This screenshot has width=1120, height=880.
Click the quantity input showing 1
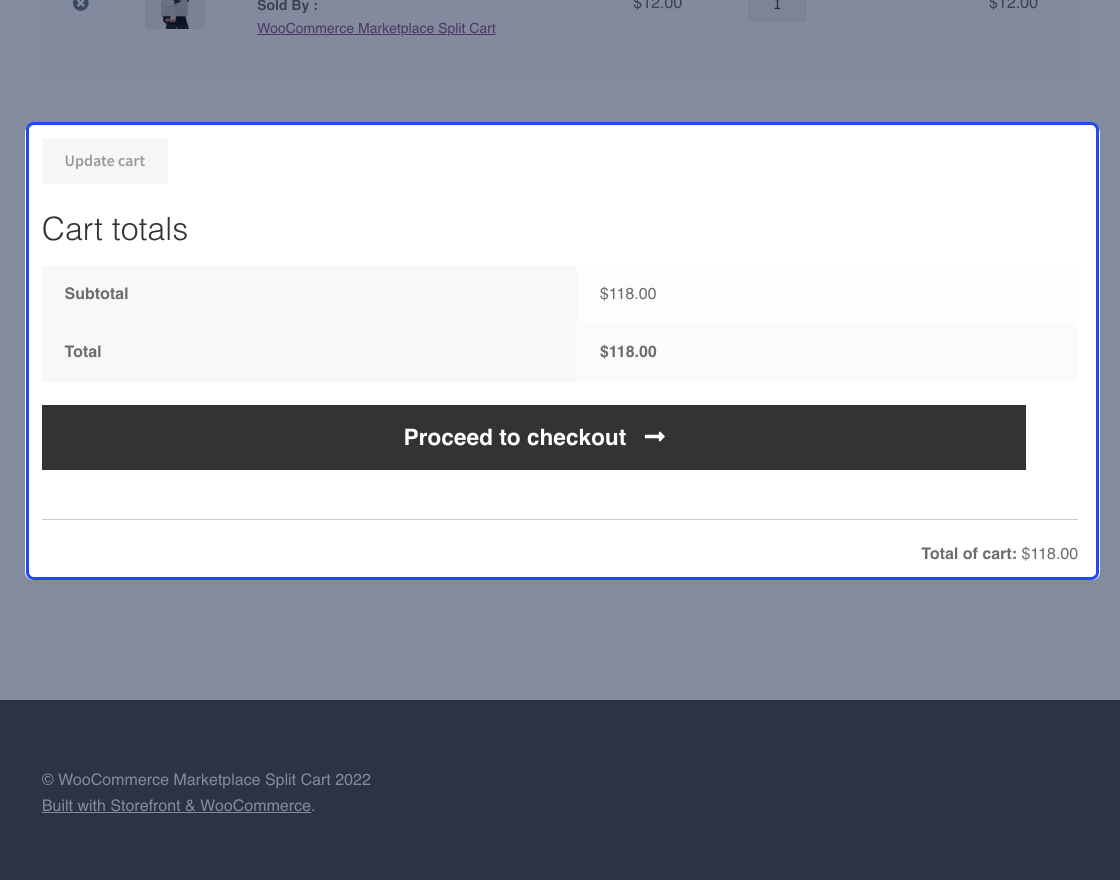click(776, 8)
